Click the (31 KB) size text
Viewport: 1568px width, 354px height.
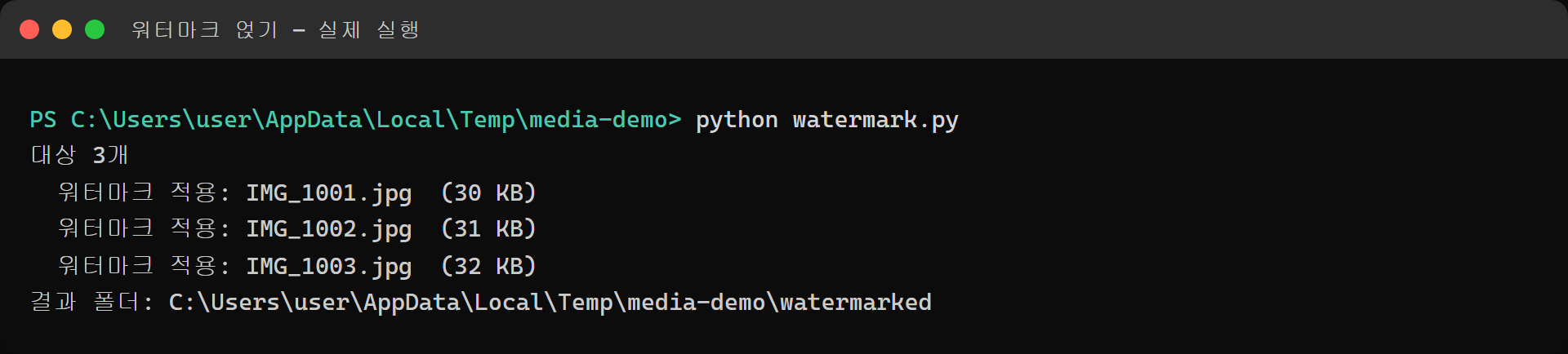[x=488, y=228]
